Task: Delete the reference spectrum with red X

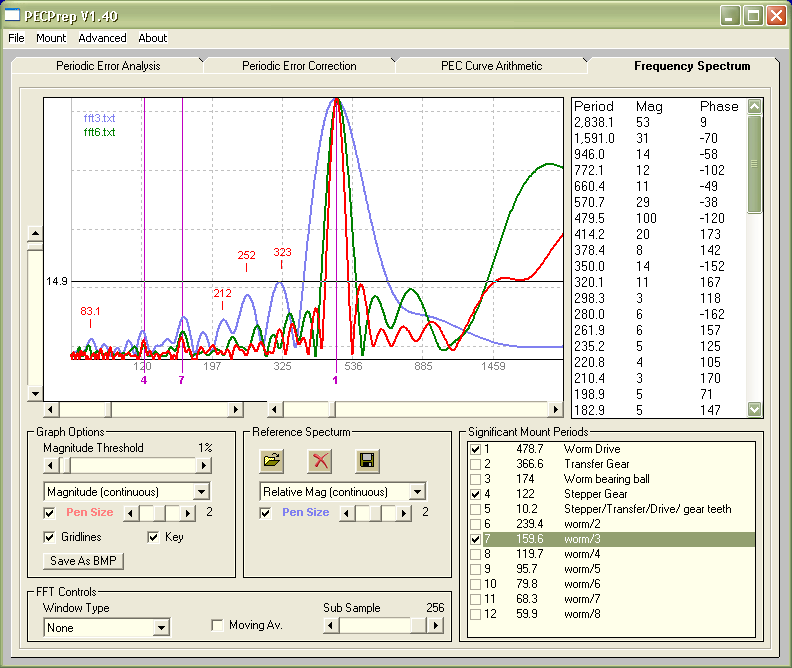Action: click(x=320, y=461)
